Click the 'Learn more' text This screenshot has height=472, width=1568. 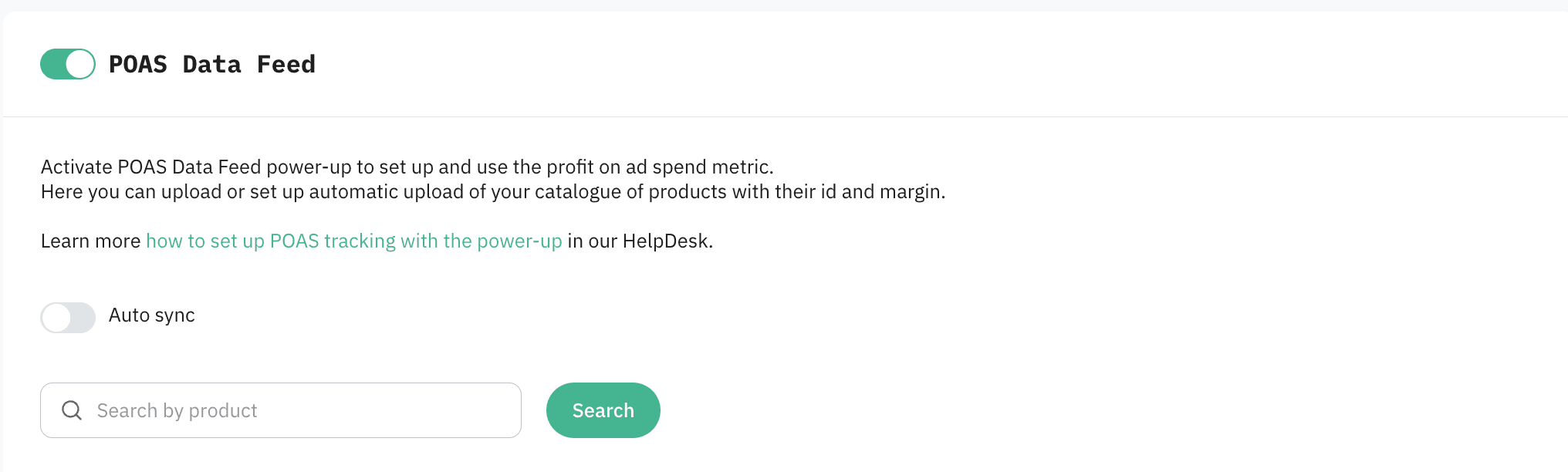[x=90, y=241]
